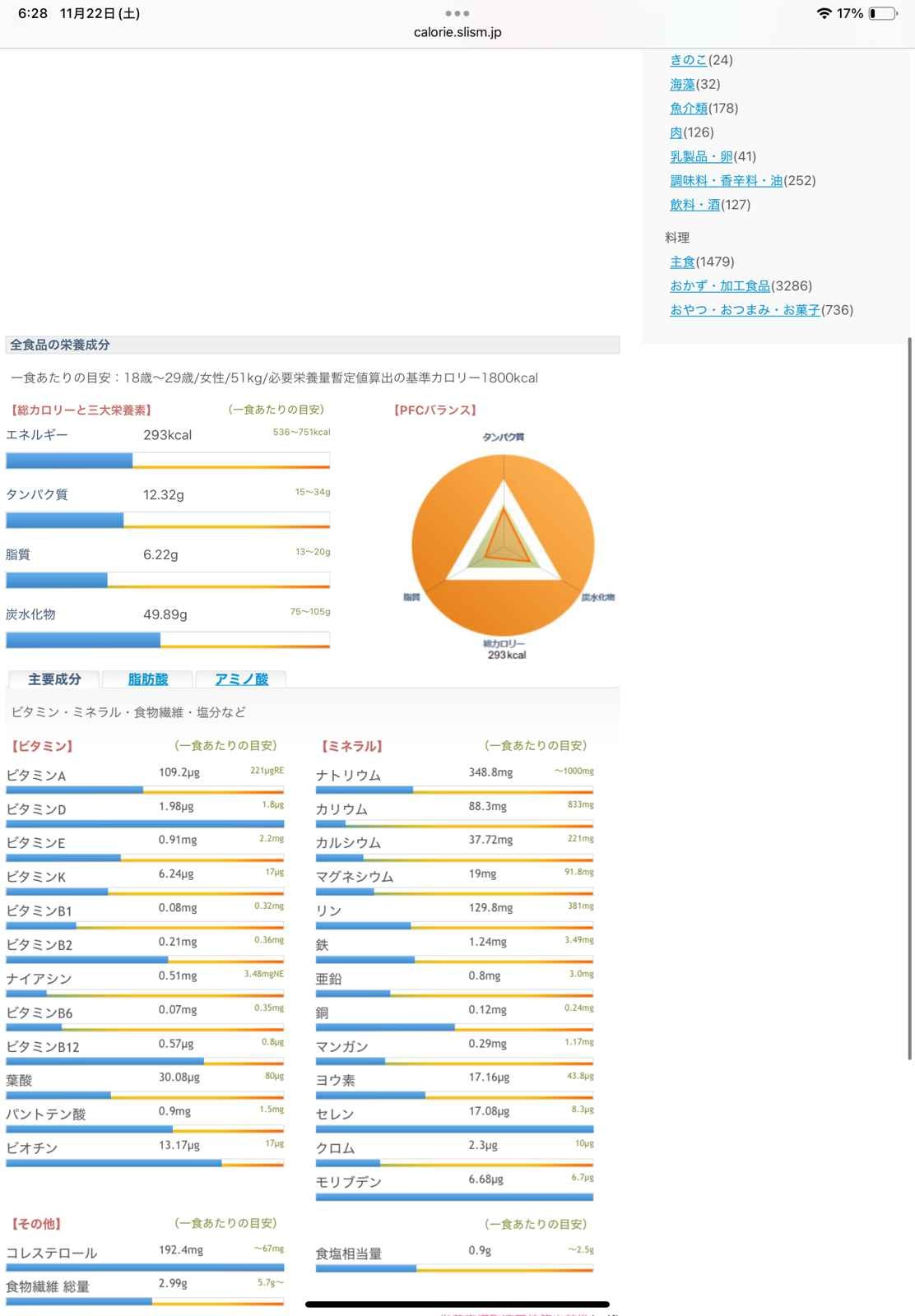This screenshot has width=915, height=1316.
Task: Open the 肉 category link
Action: coord(676,132)
